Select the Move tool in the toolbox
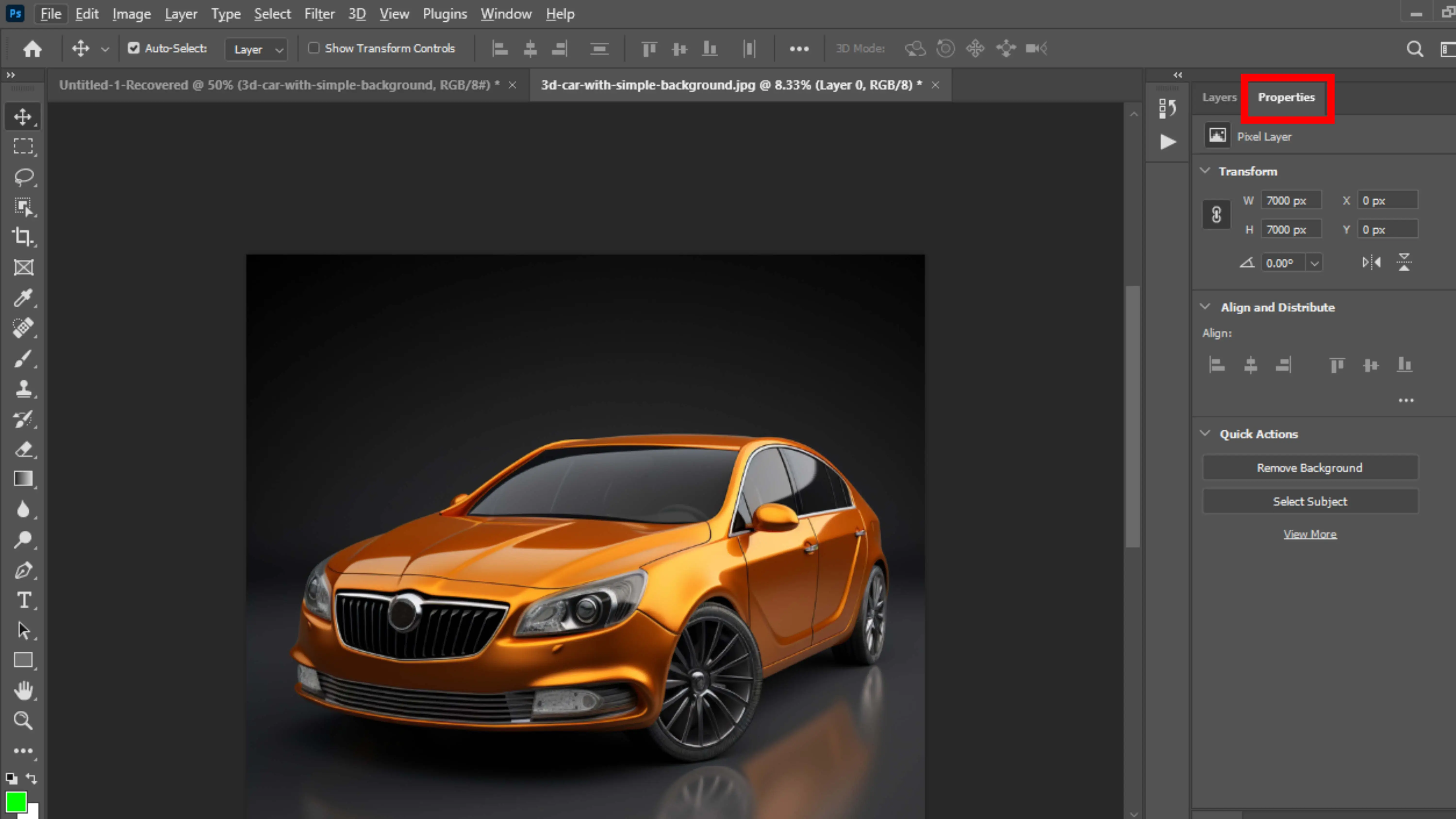 point(23,116)
